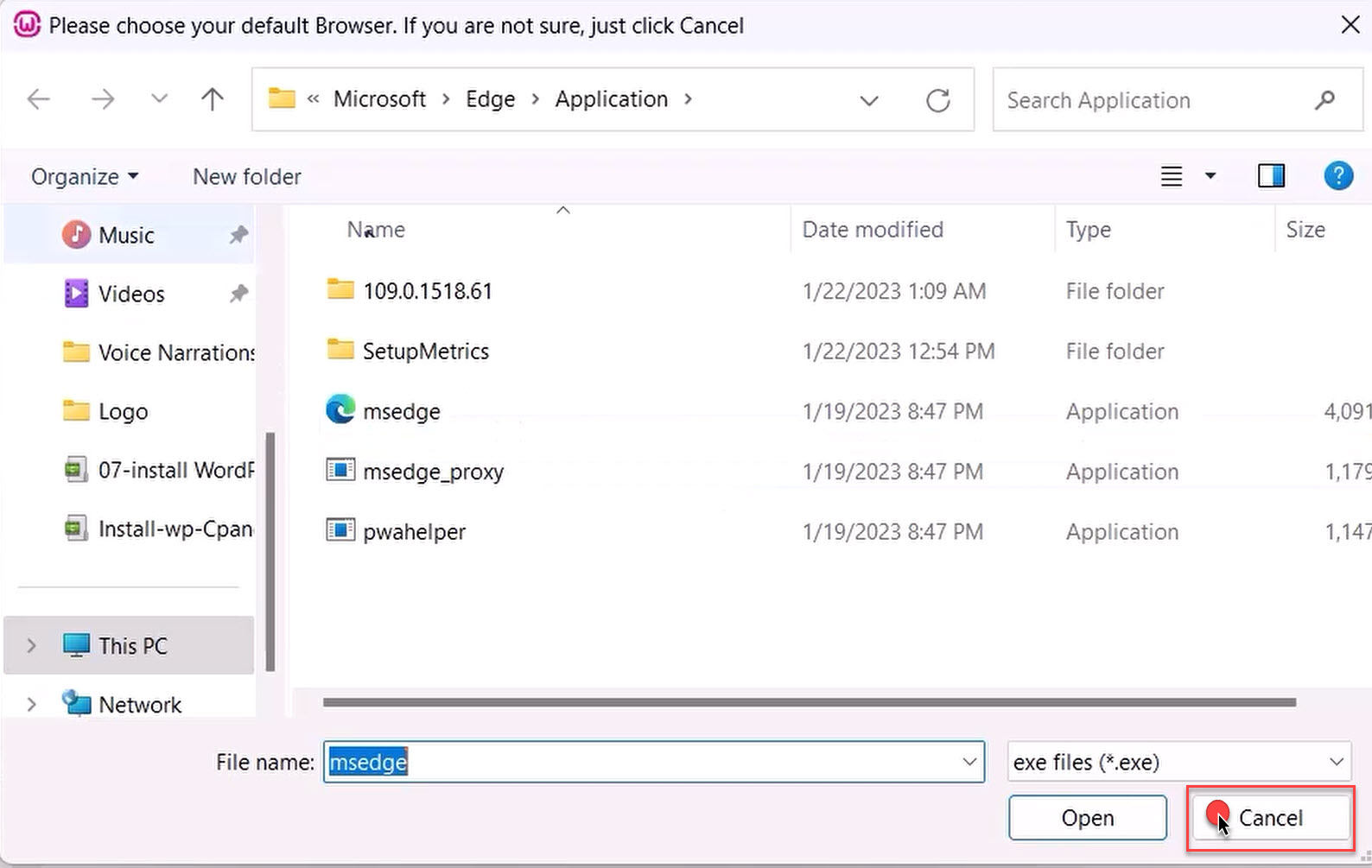The width and height of the screenshot is (1372, 868).
Task: Open the Organize menu
Action: pyautogui.click(x=85, y=176)
